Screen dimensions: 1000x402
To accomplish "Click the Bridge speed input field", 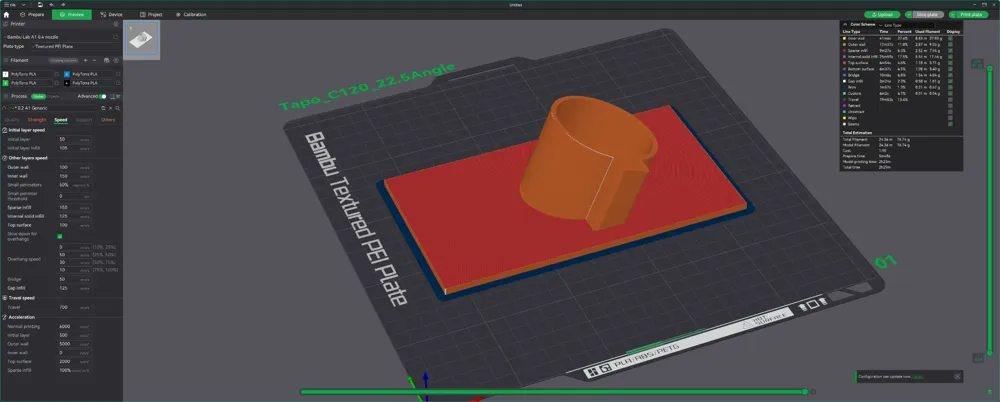I will coord(75,279).
